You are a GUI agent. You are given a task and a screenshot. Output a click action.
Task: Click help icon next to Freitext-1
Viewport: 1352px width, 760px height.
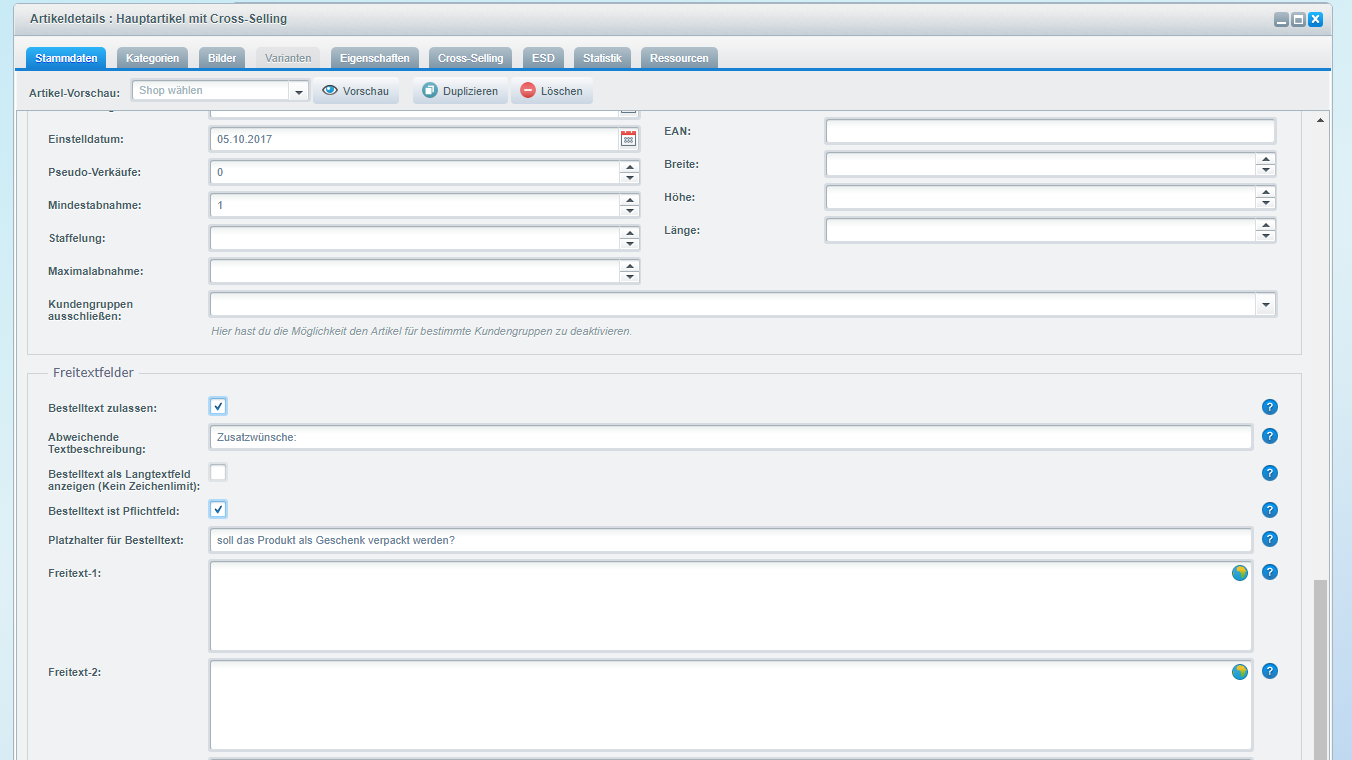(x=1270, y=572)
